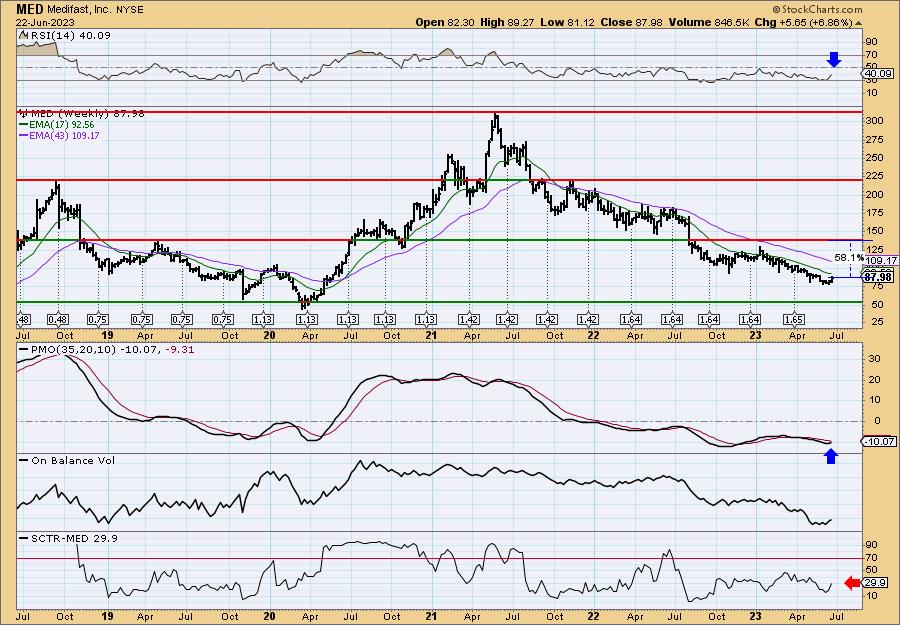
Task: Click the purple EMA(43) legend line swatch
Action: 24,135
